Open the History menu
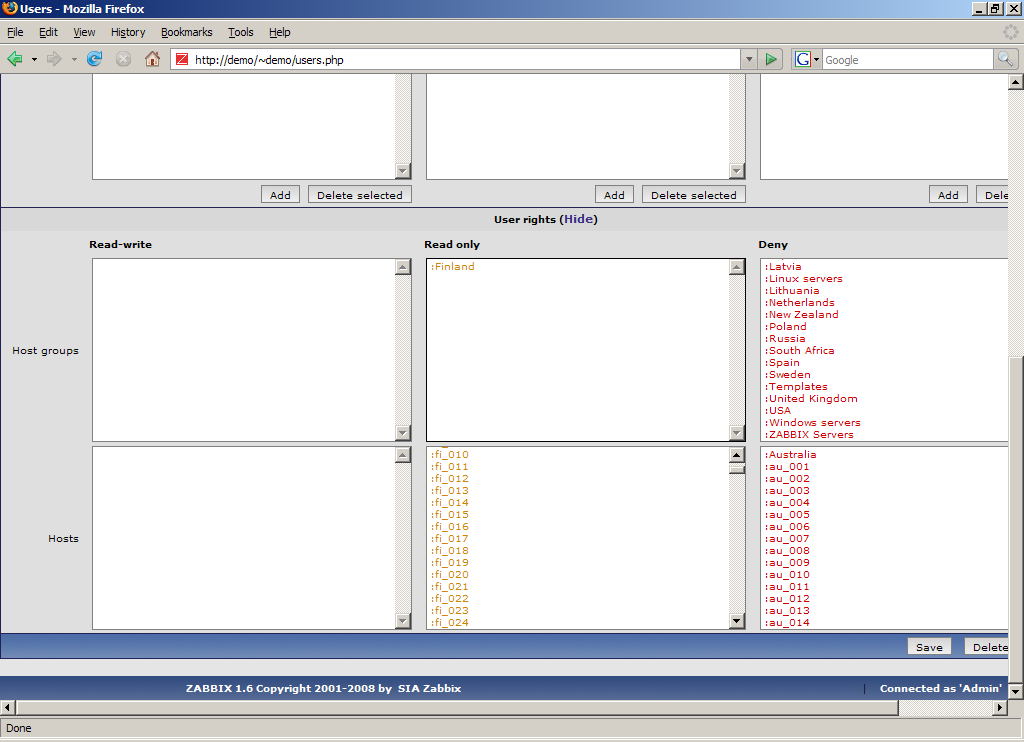 [128, 32]
